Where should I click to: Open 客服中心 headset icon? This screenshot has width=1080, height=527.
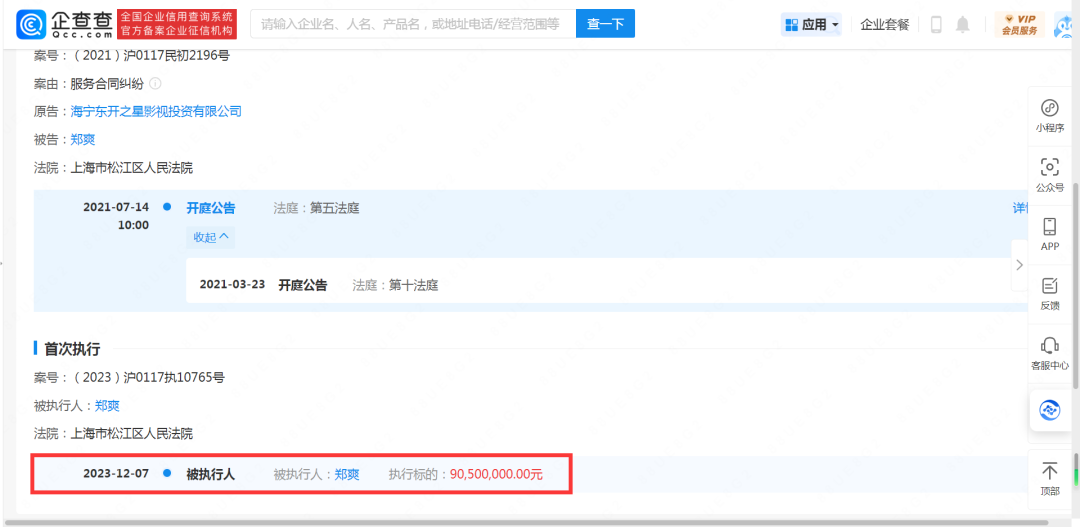click(x=1049, y=353)
